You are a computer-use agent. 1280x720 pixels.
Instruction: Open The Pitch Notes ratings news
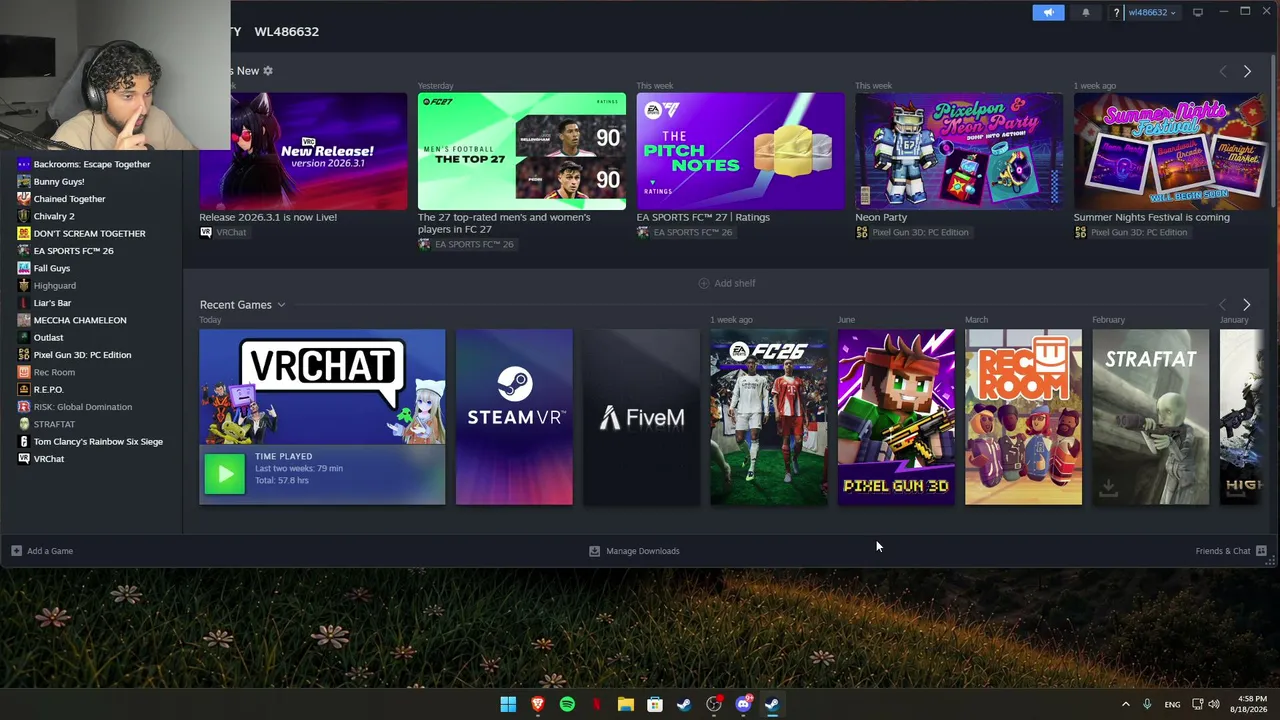[x=741, y=151]
